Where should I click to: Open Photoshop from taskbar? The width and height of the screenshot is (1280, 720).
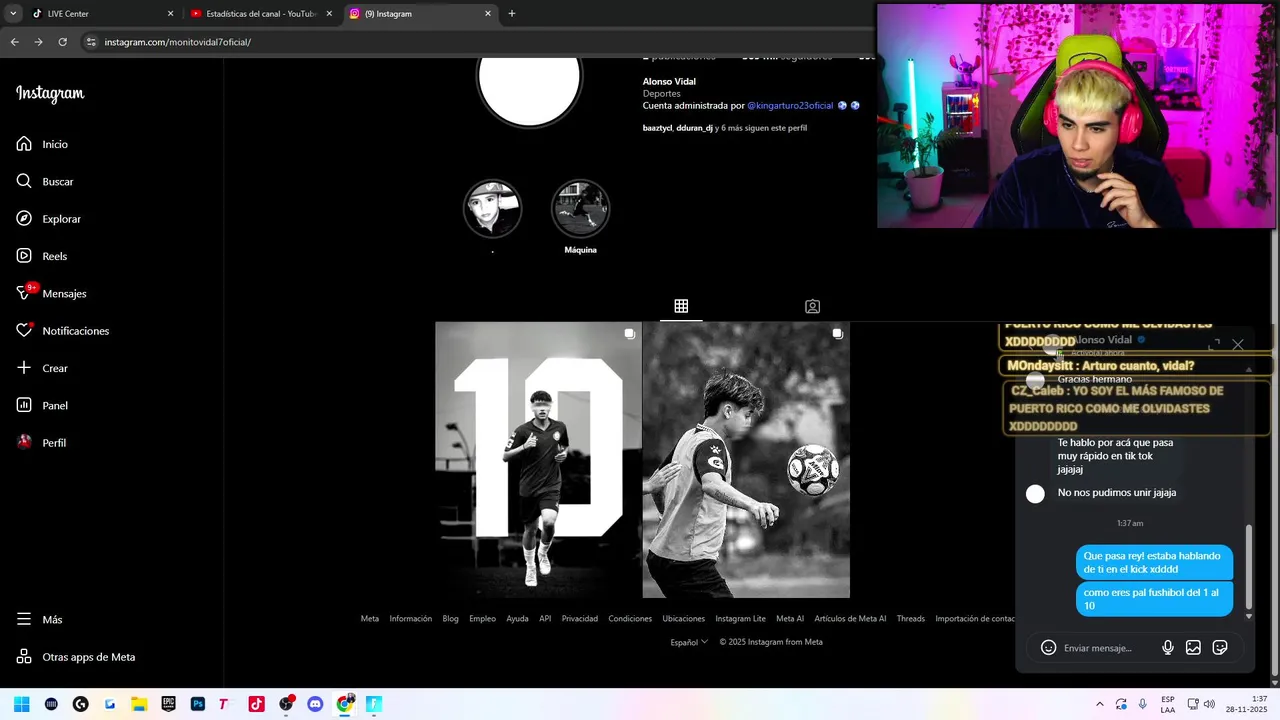point(198,704)
